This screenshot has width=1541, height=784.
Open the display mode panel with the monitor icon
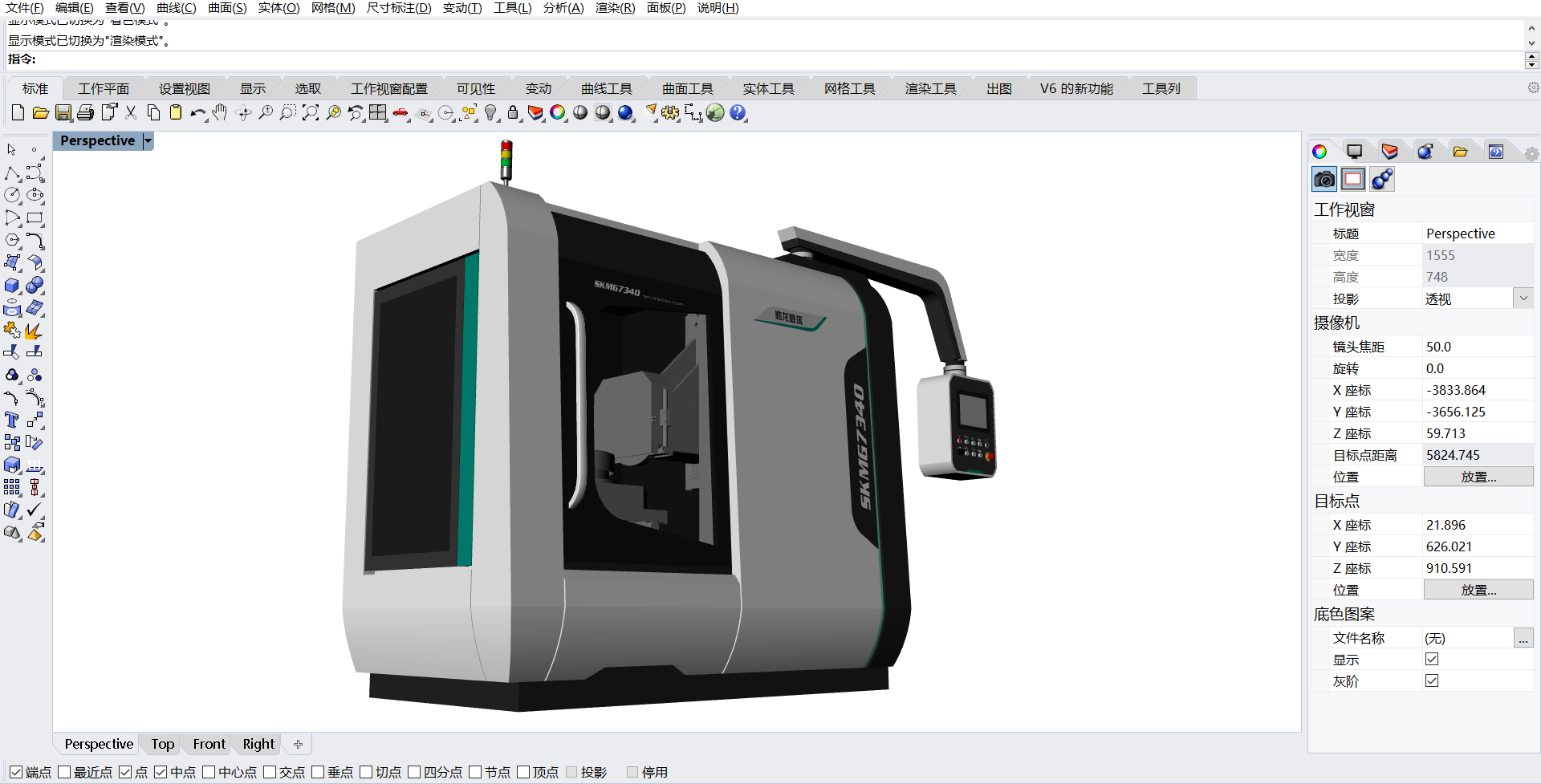tap(1356, 151)
